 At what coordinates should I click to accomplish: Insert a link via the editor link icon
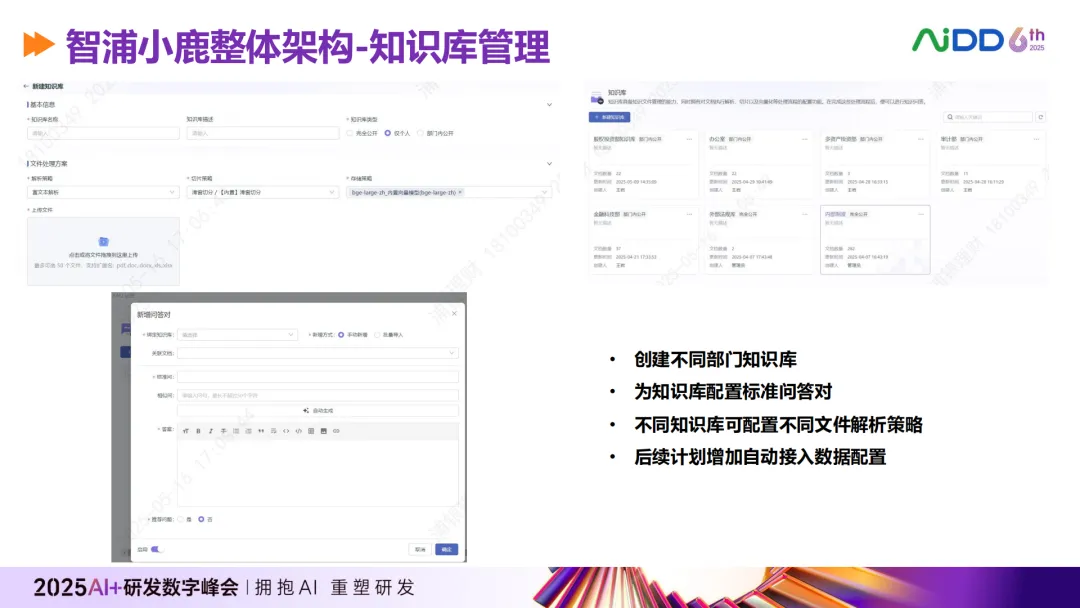tap(336, 431)
